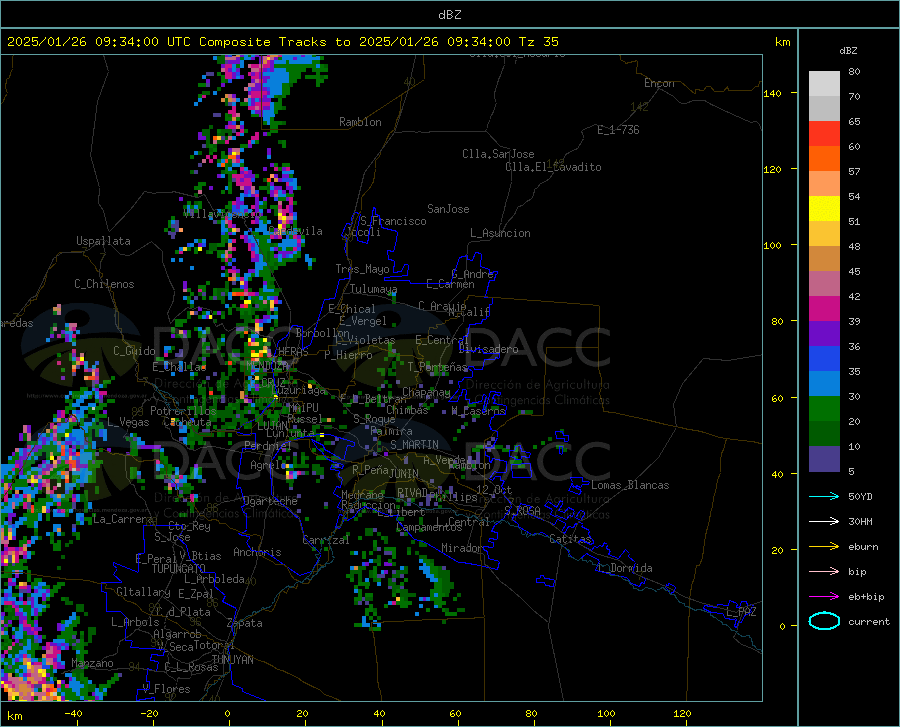This screenshot has height=727, width=900.
Task: Click the 'V_Flores' map label
Action: tap(166, 689)
